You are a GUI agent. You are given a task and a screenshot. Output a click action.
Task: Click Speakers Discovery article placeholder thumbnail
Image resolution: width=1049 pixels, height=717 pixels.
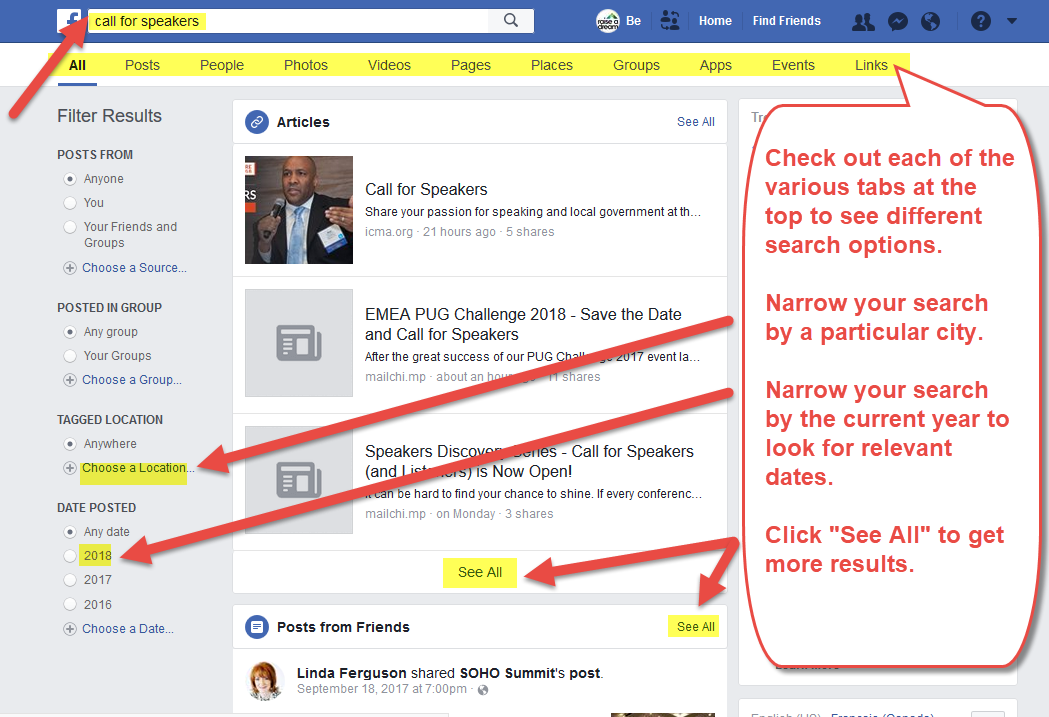299,480
